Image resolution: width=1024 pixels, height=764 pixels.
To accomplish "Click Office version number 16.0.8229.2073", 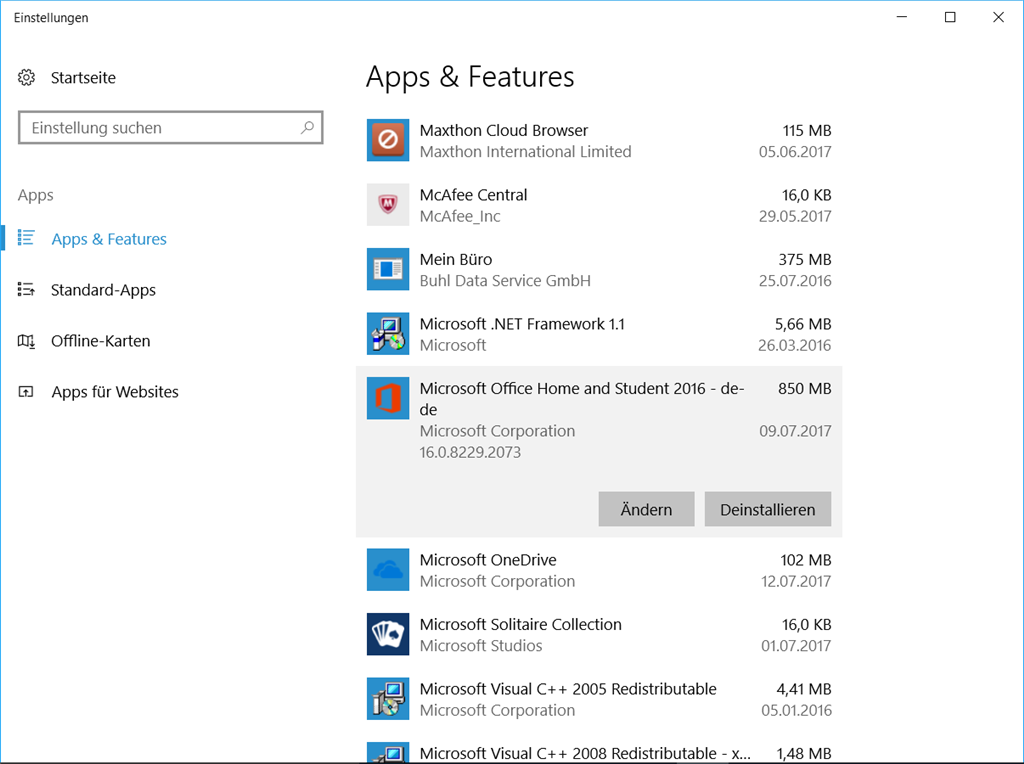I will (x=470, y=453).
